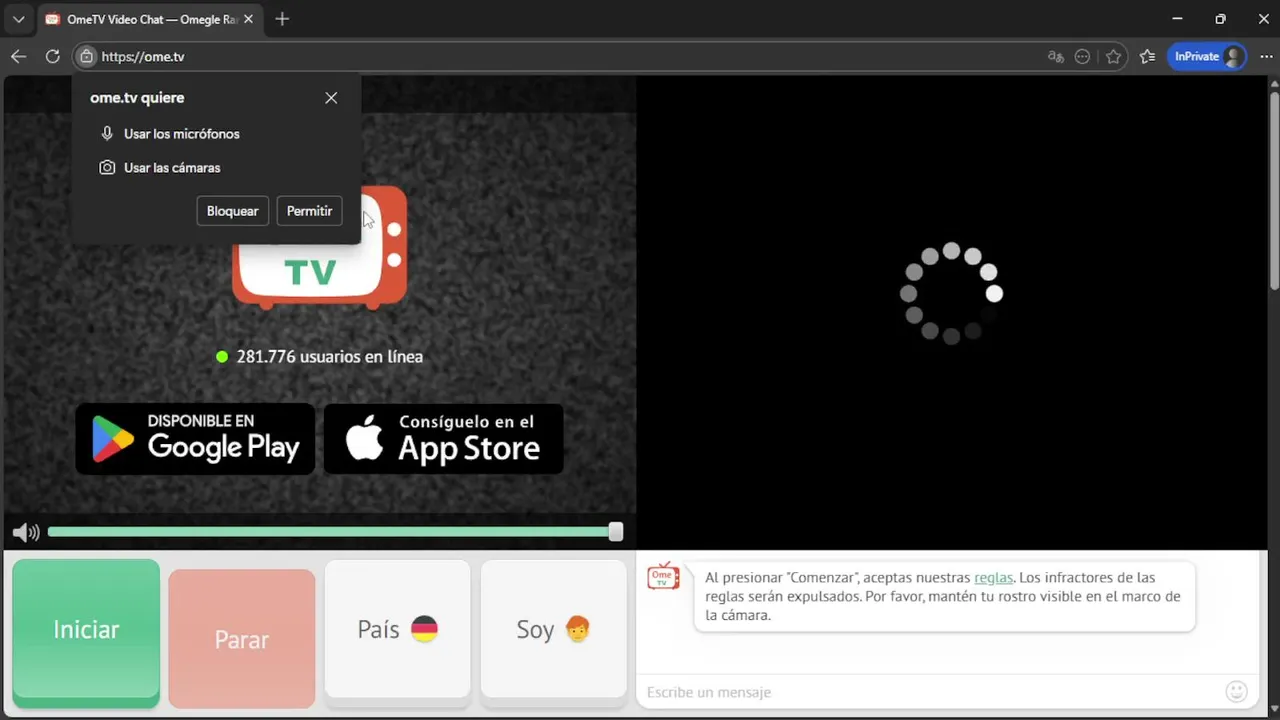Viewport: 1280px width, 720px height.
Task: Stop chat with the Parar button
Action: click(242, 639)
